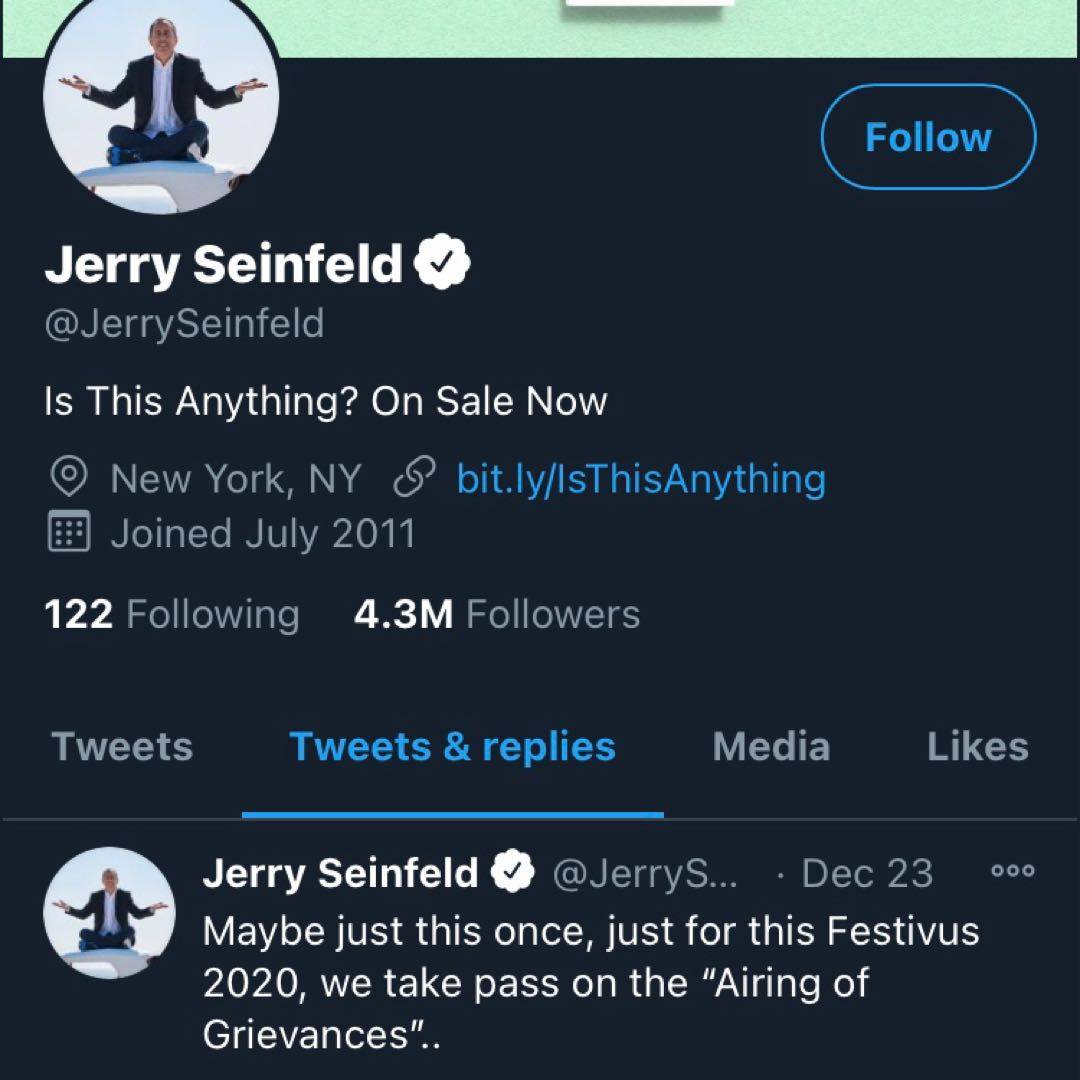Open the bit.ly/IsThisAnything link
Image resolution: width=1080 pixels, height=1080 pixels.
640,479
